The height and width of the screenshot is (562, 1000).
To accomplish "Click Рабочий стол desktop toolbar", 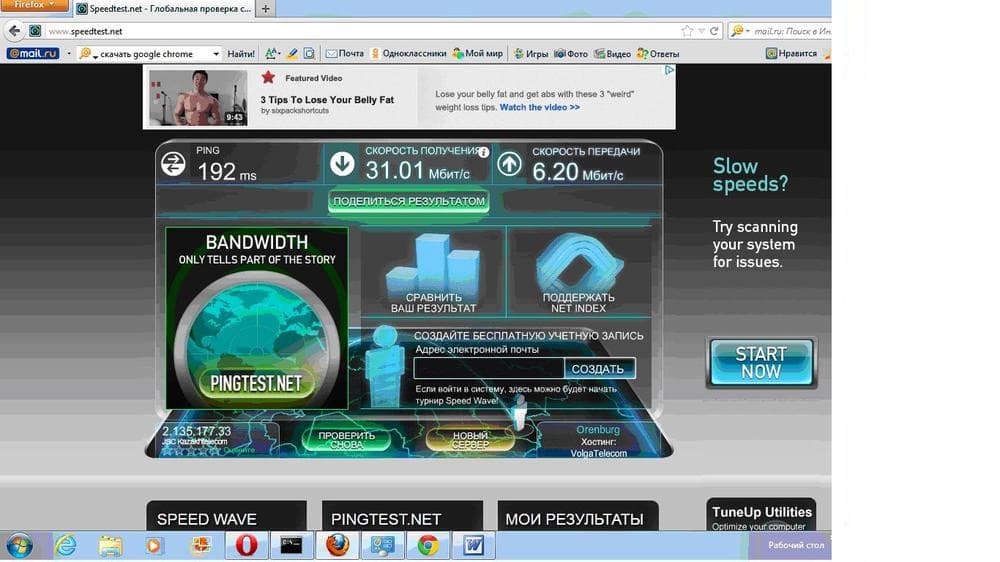I will click(795, 545).
